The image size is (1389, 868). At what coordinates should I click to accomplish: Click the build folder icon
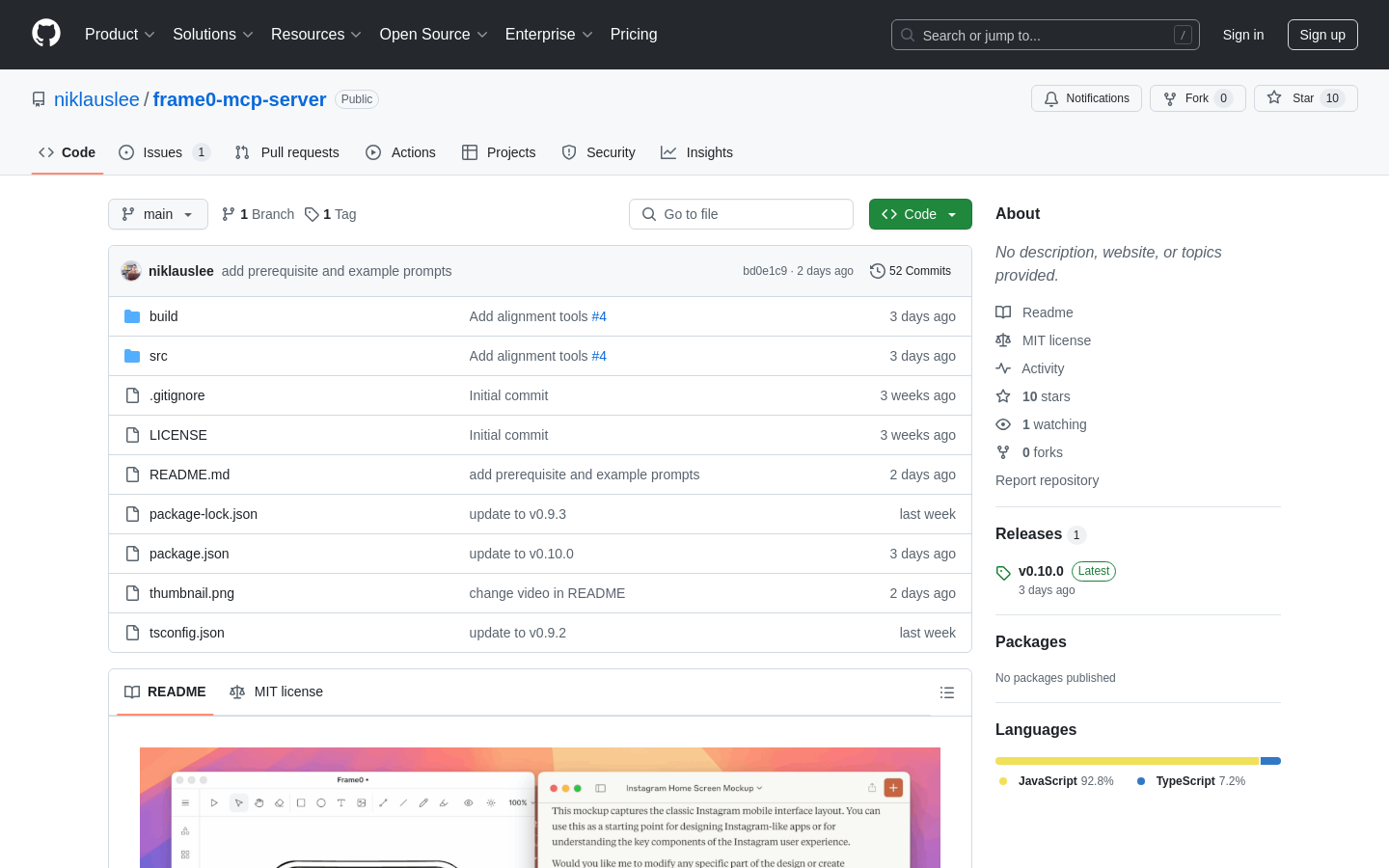132,316
